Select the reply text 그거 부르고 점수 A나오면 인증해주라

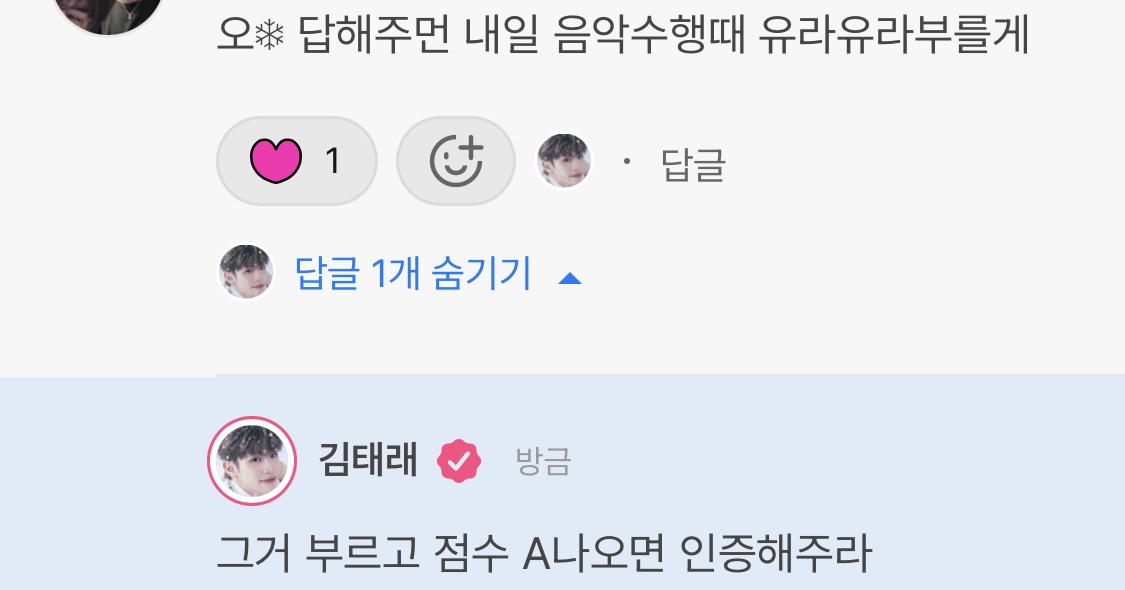[x=544, y=553]
